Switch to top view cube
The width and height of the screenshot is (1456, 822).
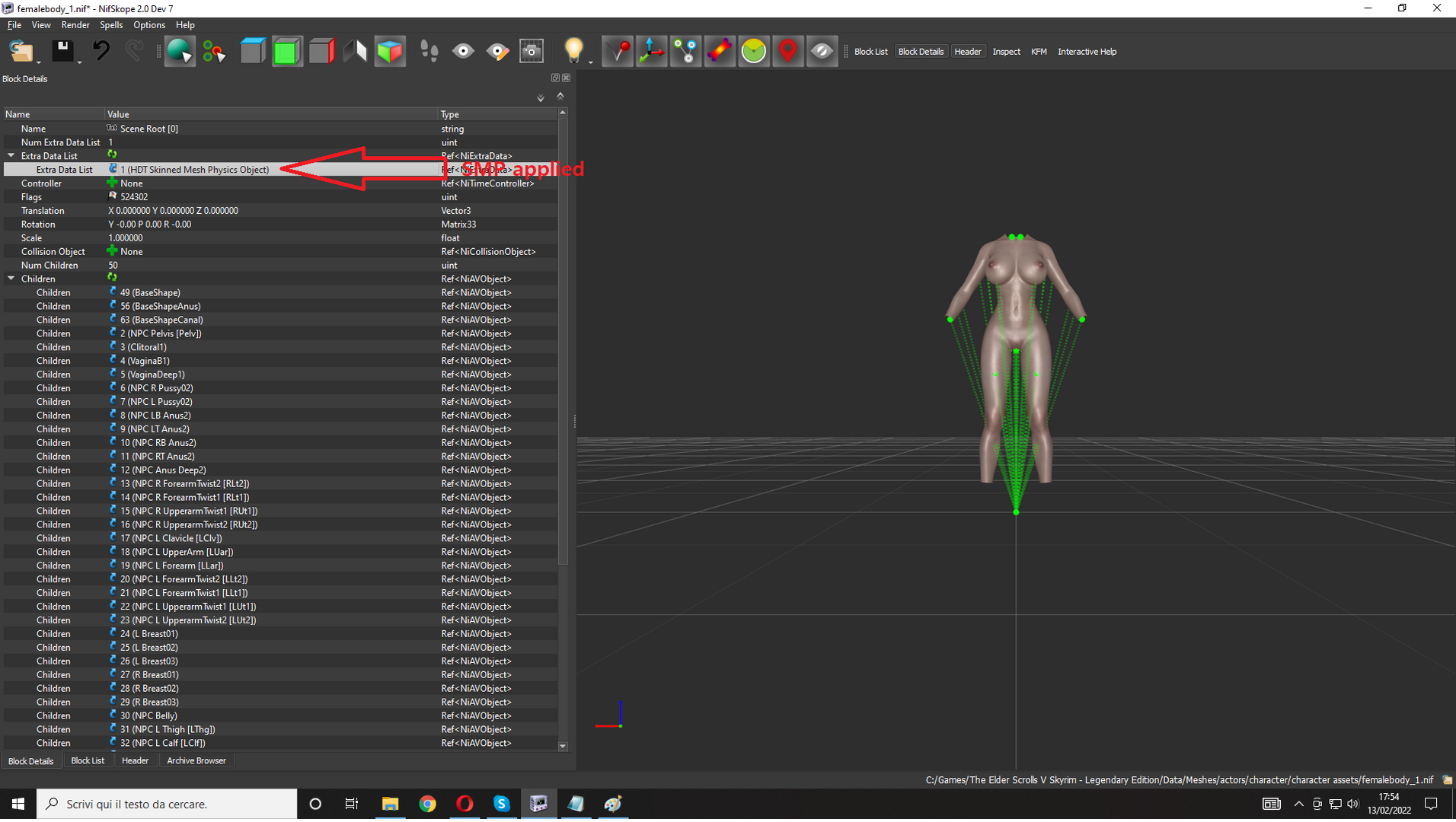coord(252,51)
